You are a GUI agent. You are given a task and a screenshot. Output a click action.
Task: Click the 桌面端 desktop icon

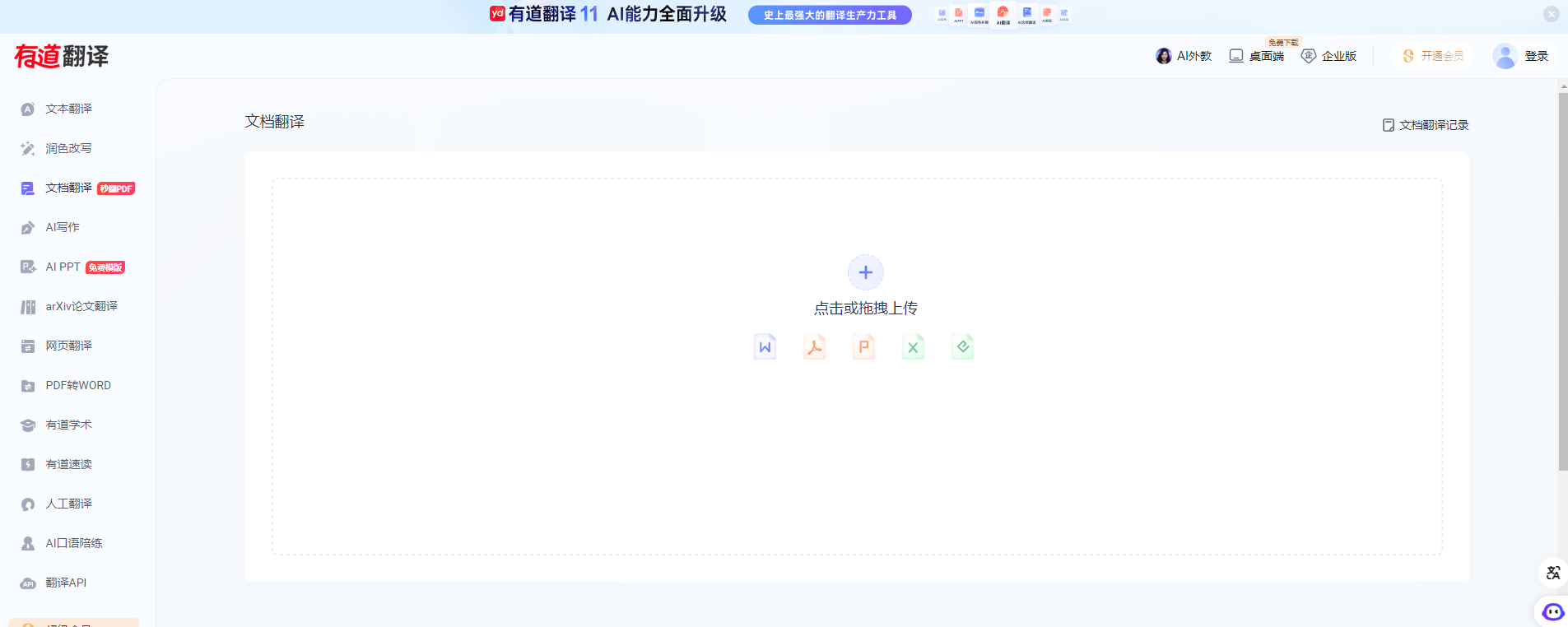(x=1236, y=56)
